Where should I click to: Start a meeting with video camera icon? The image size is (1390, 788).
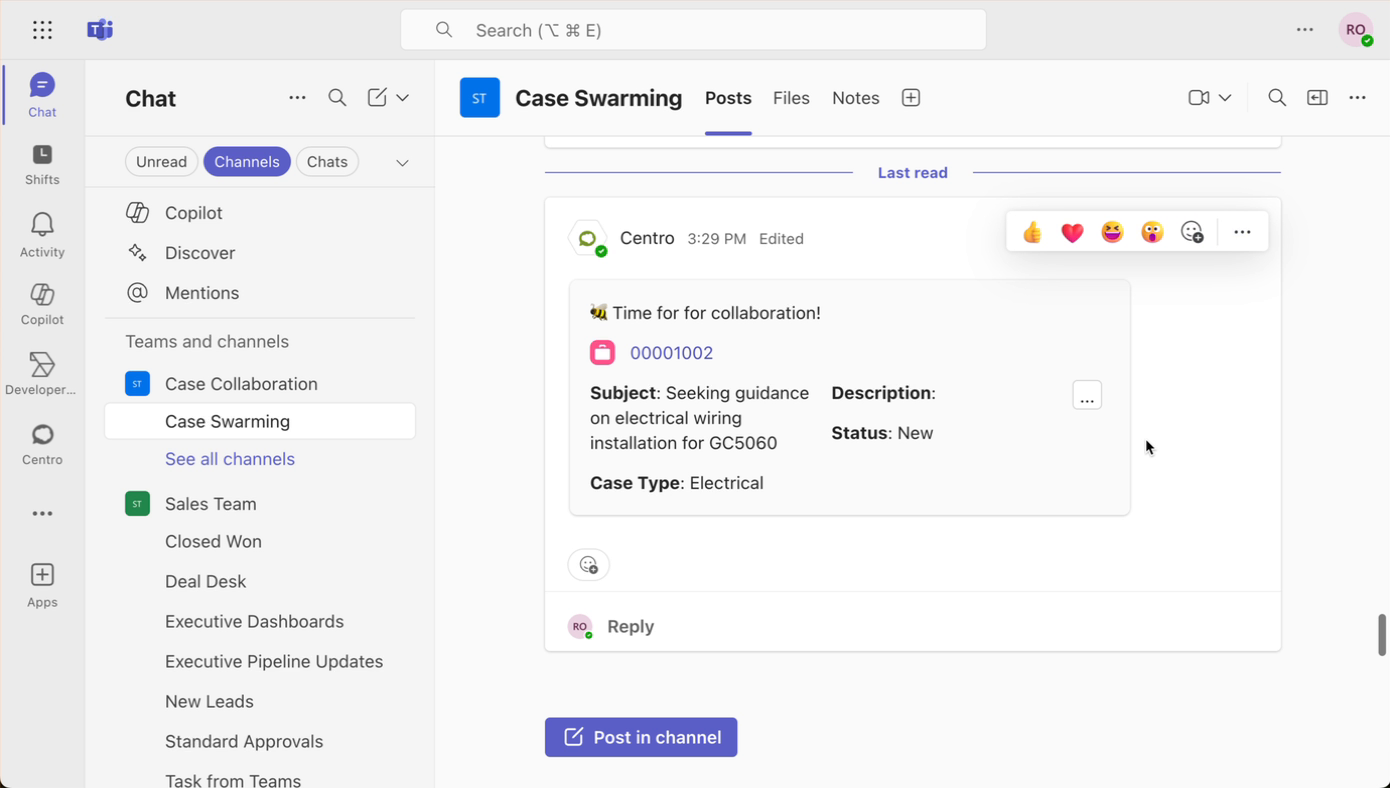click(1199, 98)
